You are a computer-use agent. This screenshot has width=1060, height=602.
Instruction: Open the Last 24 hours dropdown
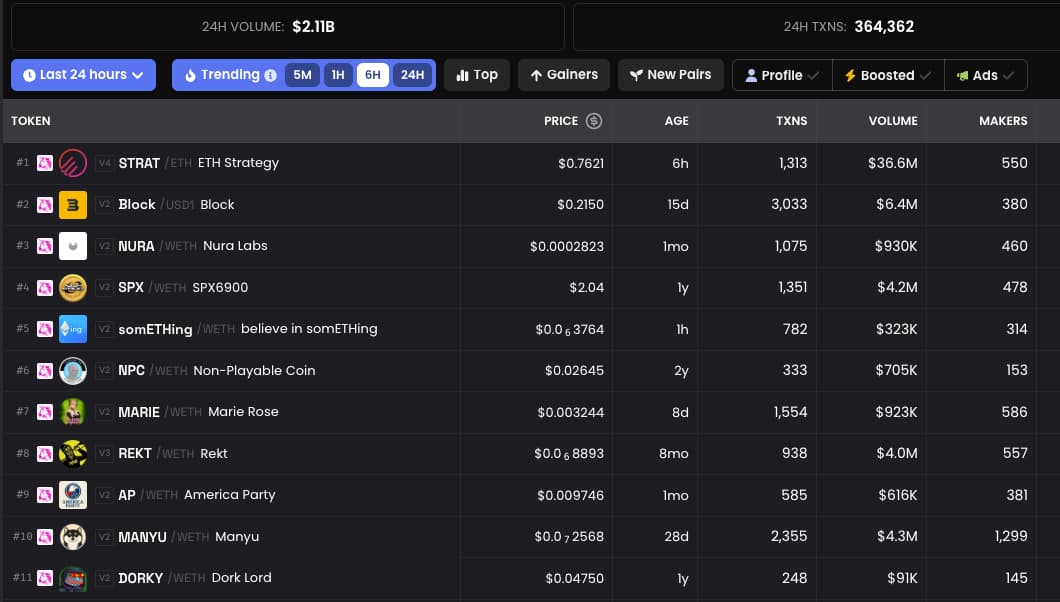pos(83,75)
